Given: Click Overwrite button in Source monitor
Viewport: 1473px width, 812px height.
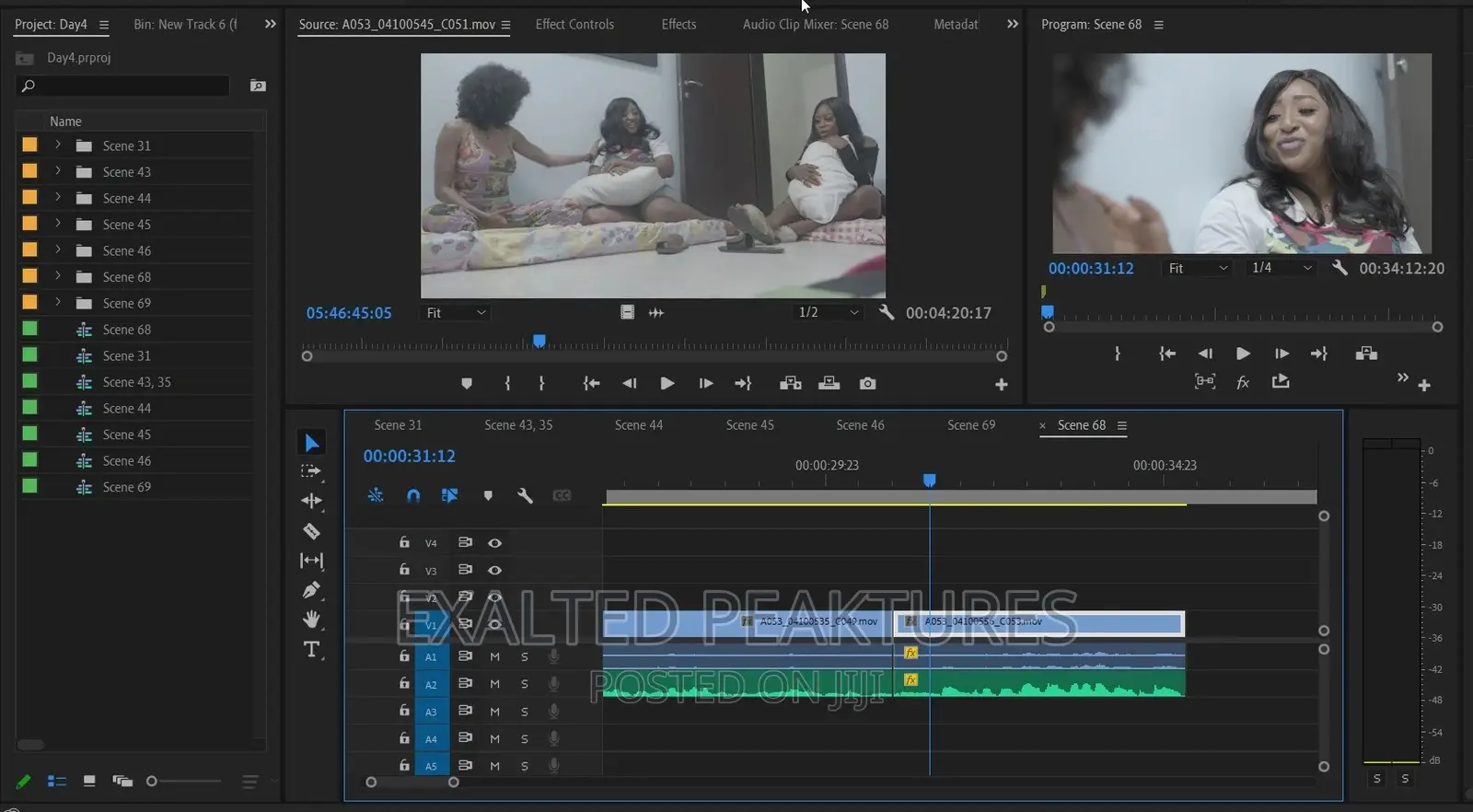Looking at the screenshot, I should click(829, 384).
